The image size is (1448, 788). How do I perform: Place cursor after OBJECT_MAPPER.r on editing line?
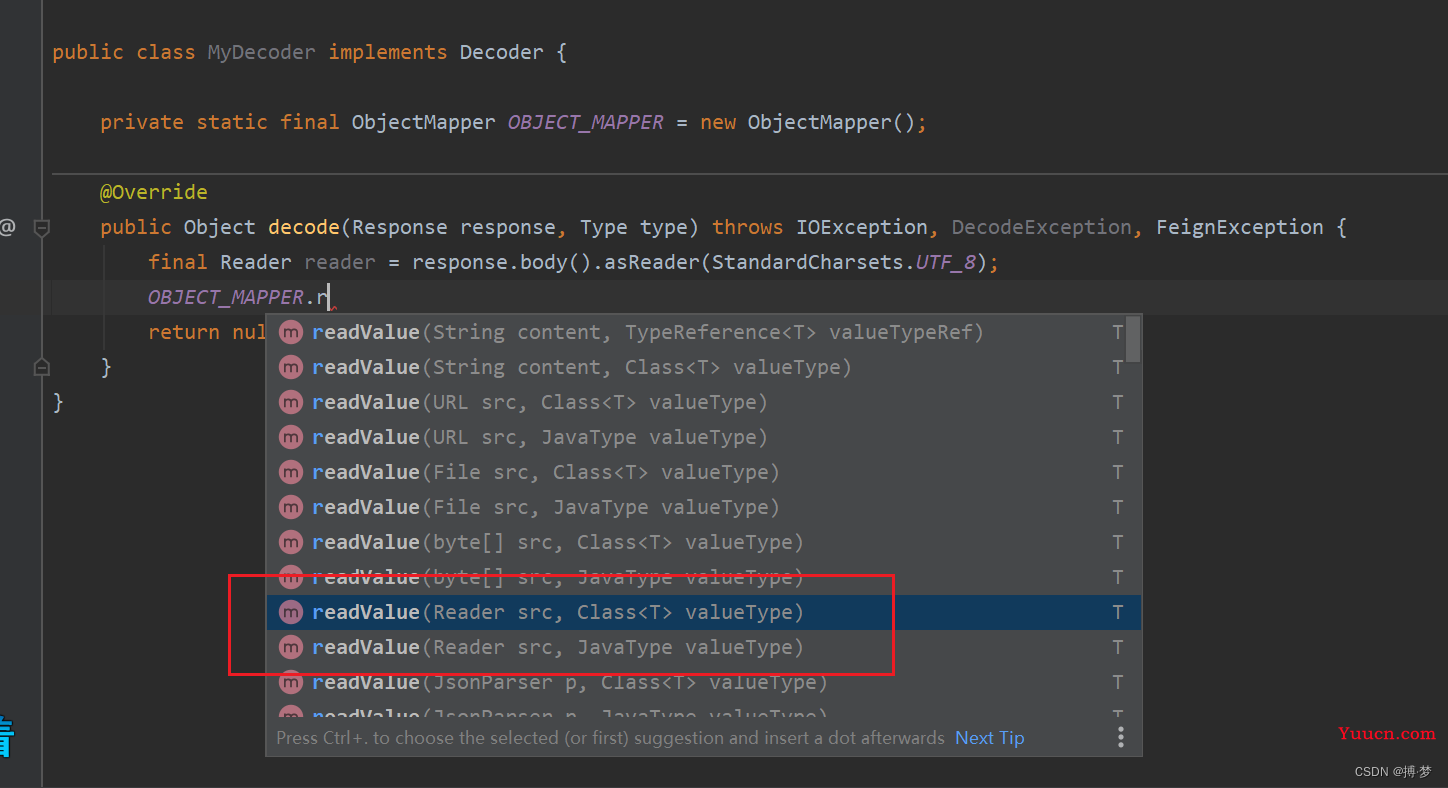[x=330, y=297]
